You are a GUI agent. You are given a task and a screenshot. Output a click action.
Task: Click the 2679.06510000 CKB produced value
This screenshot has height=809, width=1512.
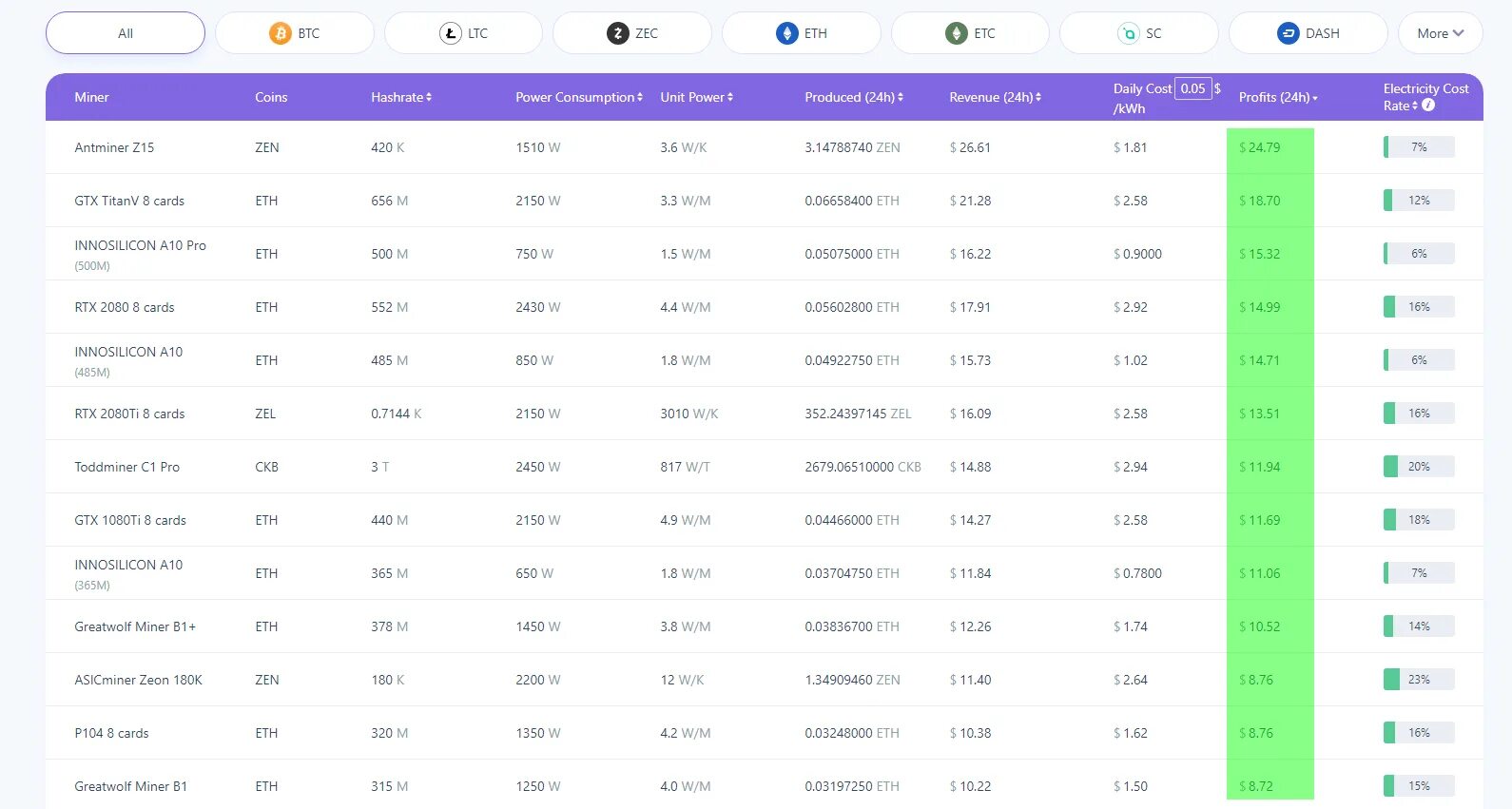[x=863, y=467]
